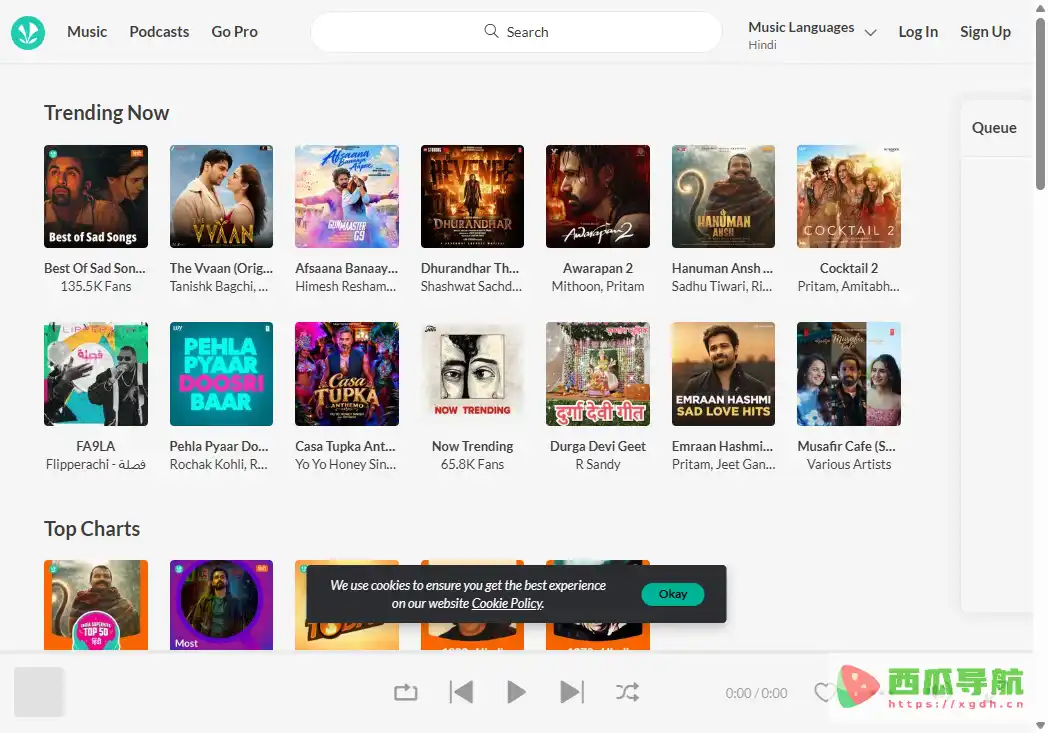1048x733 pixels.
Task: Skip to the previous track
Action: point(461,692)
